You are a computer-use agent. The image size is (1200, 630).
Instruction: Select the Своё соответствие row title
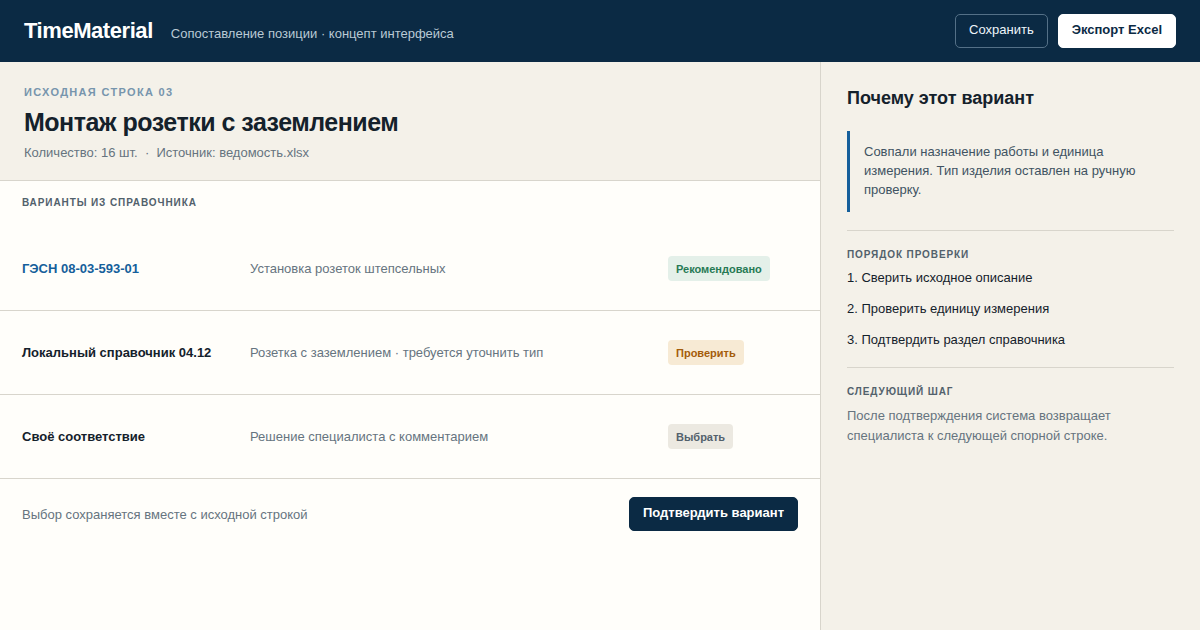coord(83,437)
